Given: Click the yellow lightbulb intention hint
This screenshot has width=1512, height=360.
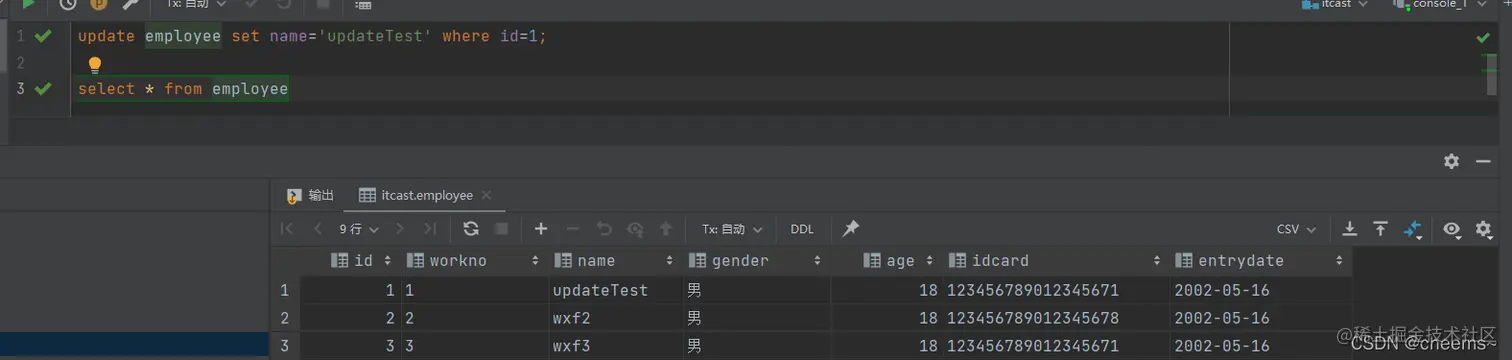Looking at the screenshot, I should point(95,65).
